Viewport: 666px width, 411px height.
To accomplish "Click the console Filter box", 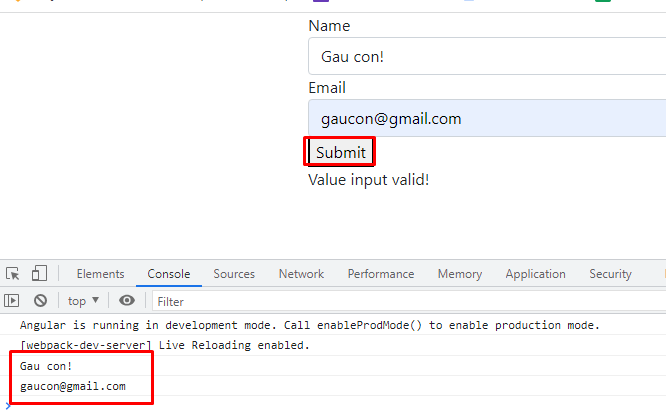I will point(400,301).
